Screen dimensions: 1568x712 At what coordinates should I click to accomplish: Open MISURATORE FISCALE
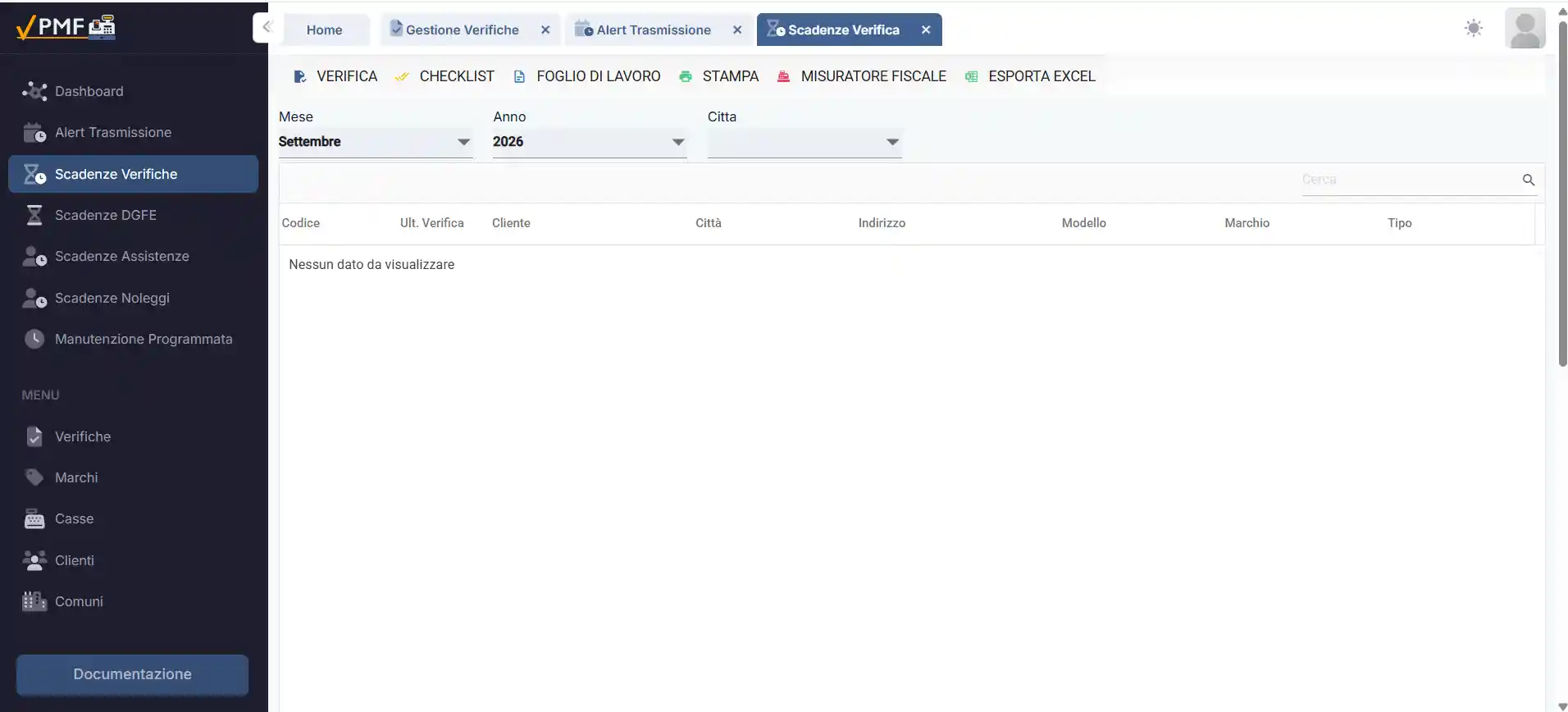pos(862,76)
